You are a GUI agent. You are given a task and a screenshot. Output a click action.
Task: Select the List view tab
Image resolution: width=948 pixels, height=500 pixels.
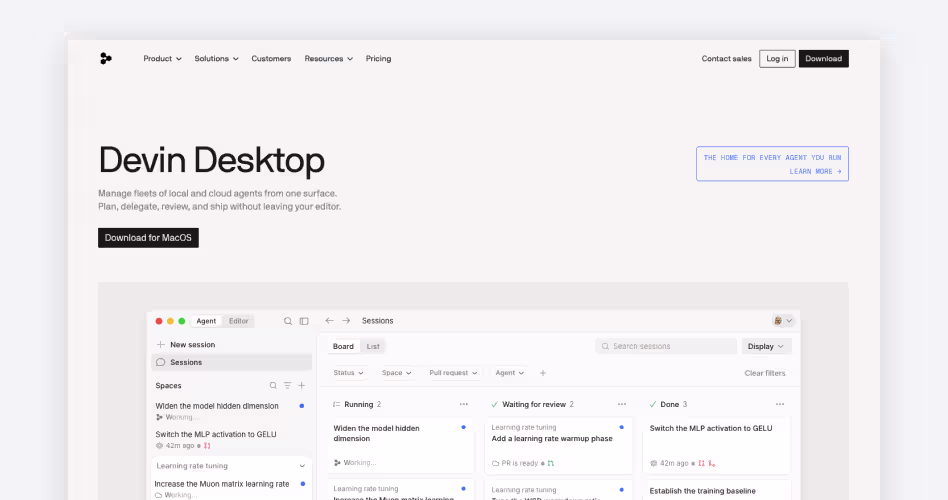[373, 346]
